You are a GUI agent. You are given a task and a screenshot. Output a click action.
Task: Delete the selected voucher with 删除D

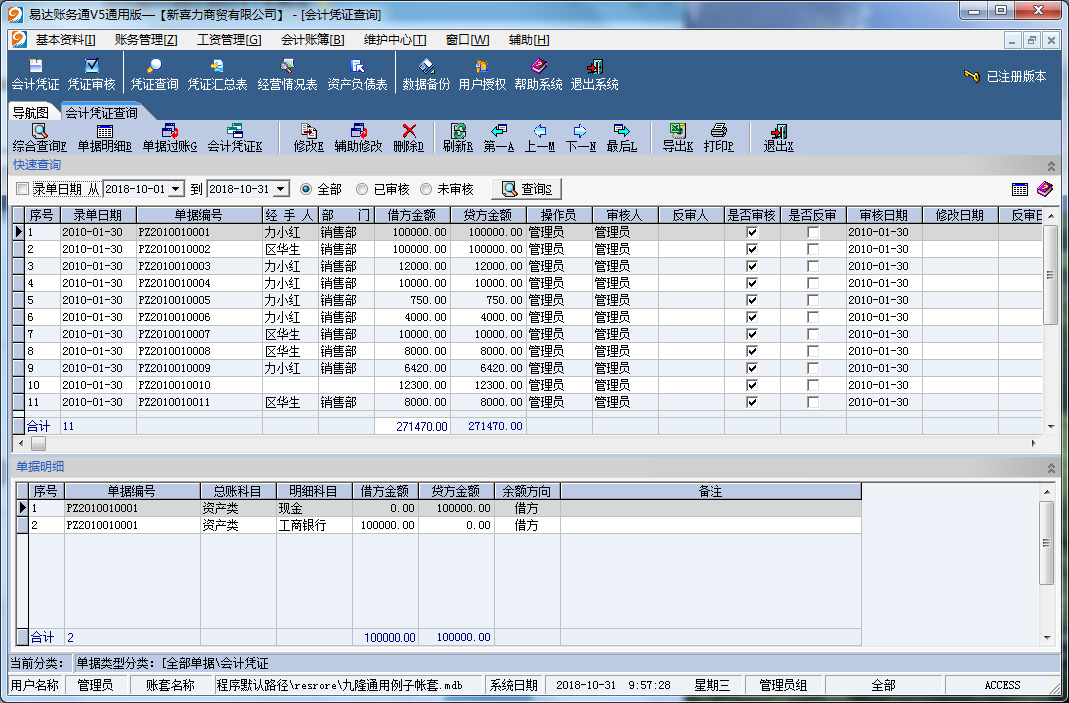(x=409, y=138)
